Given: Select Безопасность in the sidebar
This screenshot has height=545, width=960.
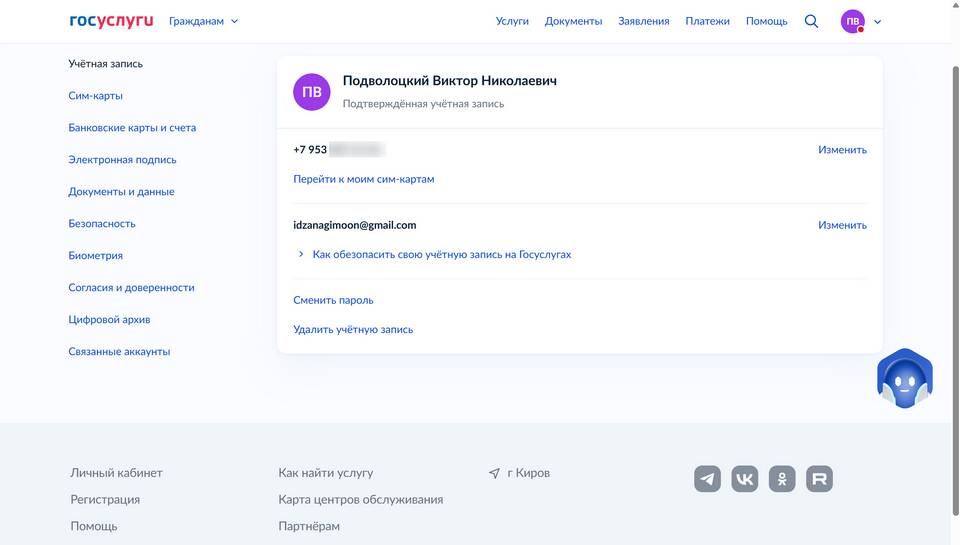Looking at the screenshot, I should point(102,224).
